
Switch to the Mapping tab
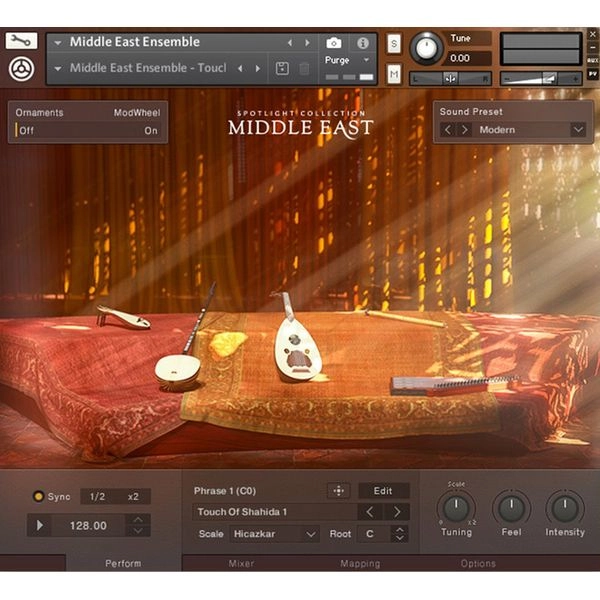click(x=360, y=563)
